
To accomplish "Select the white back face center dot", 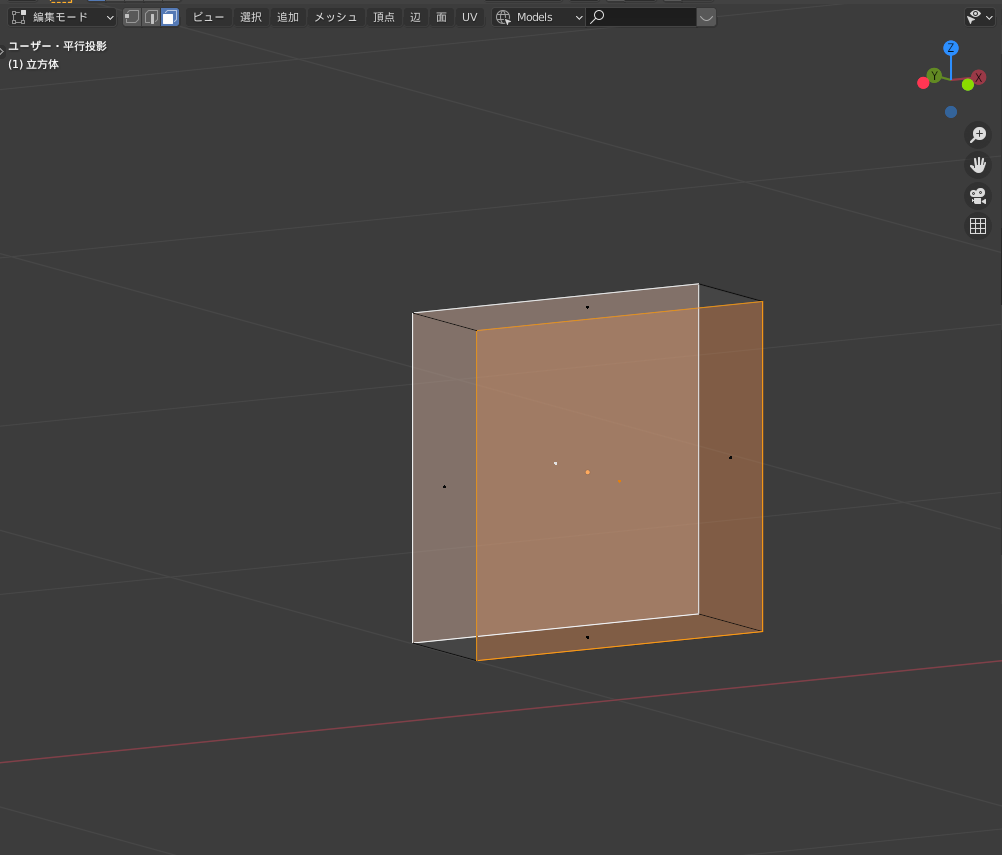I will (x=555, y=463).
